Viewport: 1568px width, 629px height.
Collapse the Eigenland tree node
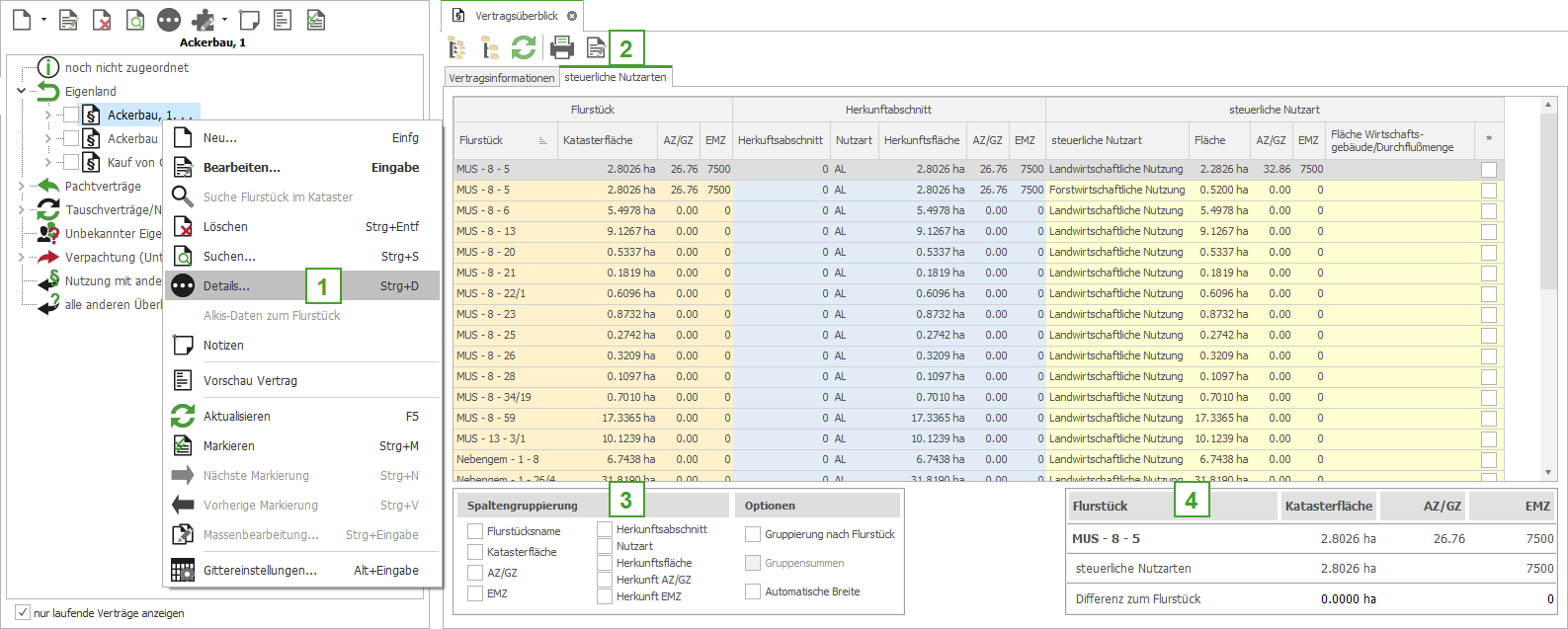[x=22, y=91]
